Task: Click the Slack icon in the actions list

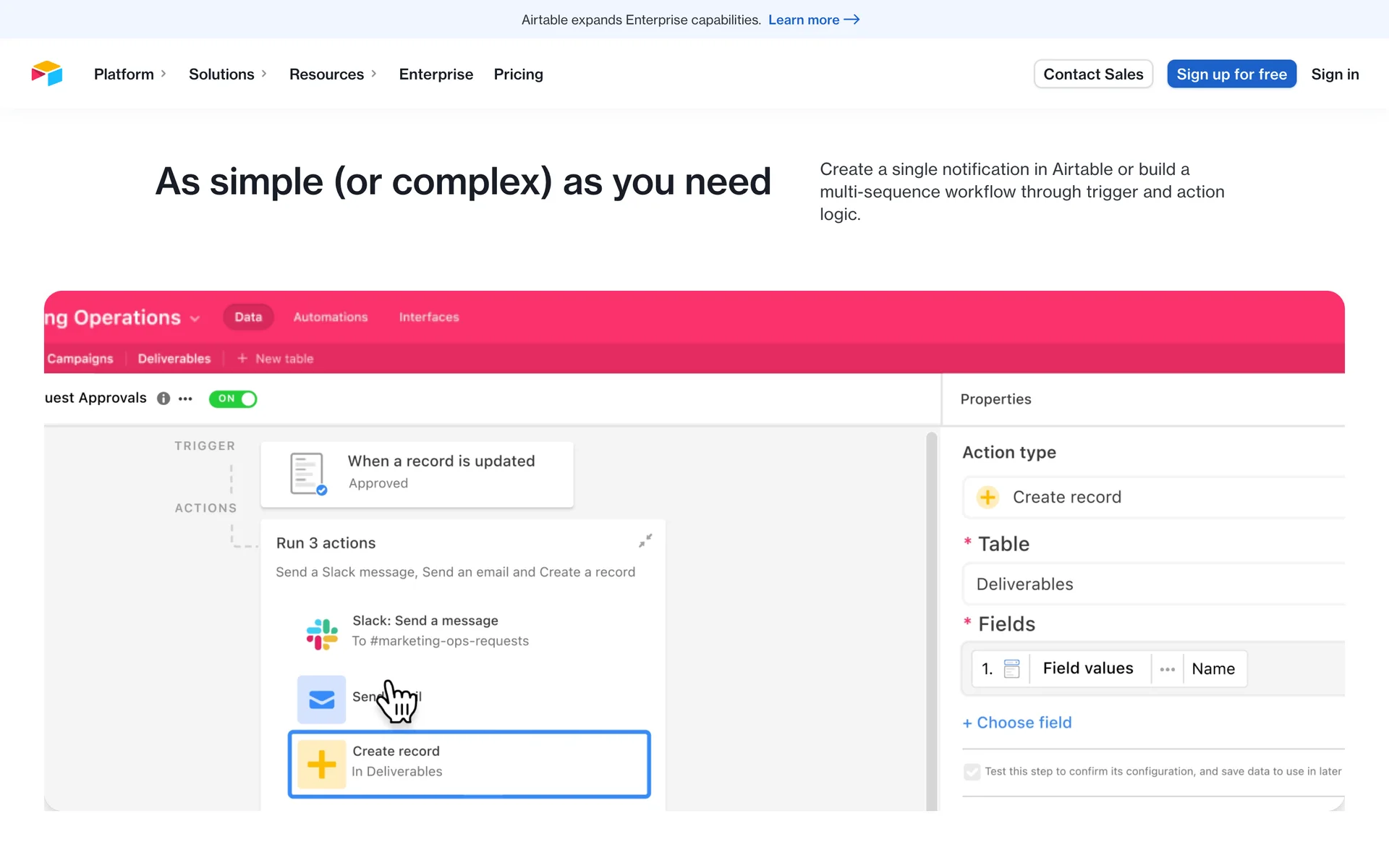Action: [322, 634]
